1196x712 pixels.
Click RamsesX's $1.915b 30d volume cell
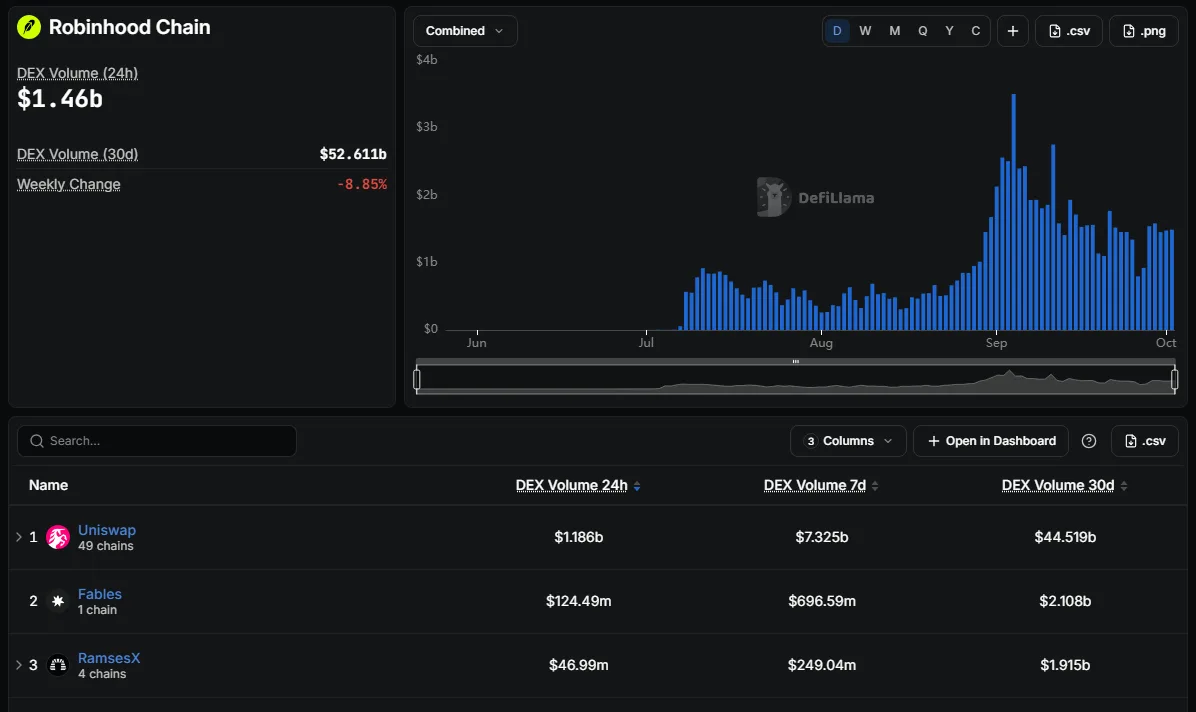click(x=1066, y=665)
